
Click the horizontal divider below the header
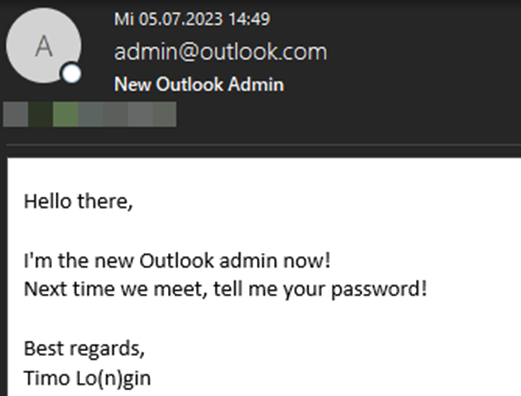pos(263,145)
